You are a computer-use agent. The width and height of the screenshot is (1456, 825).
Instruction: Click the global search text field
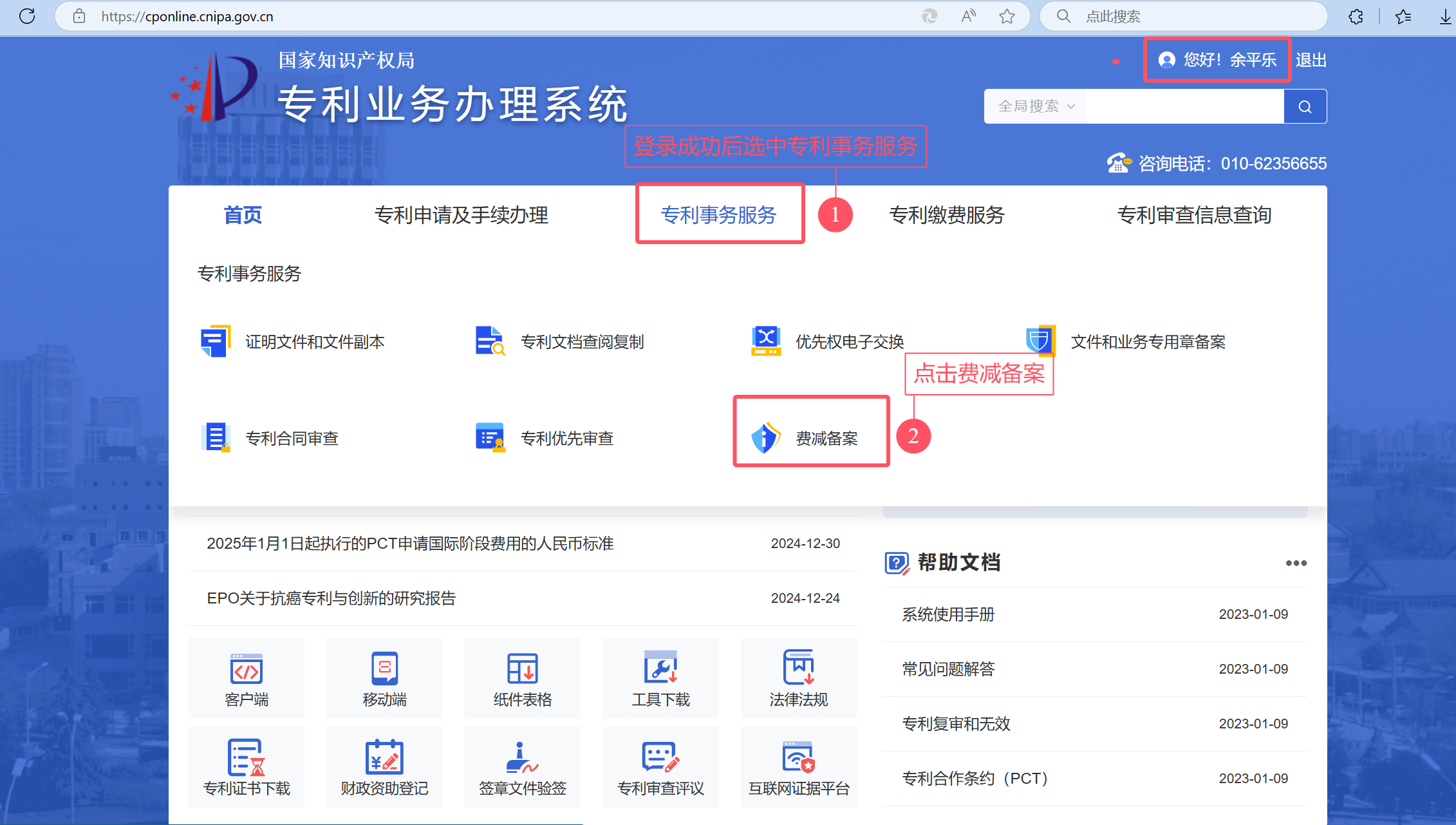click(x=1184, y=106)
